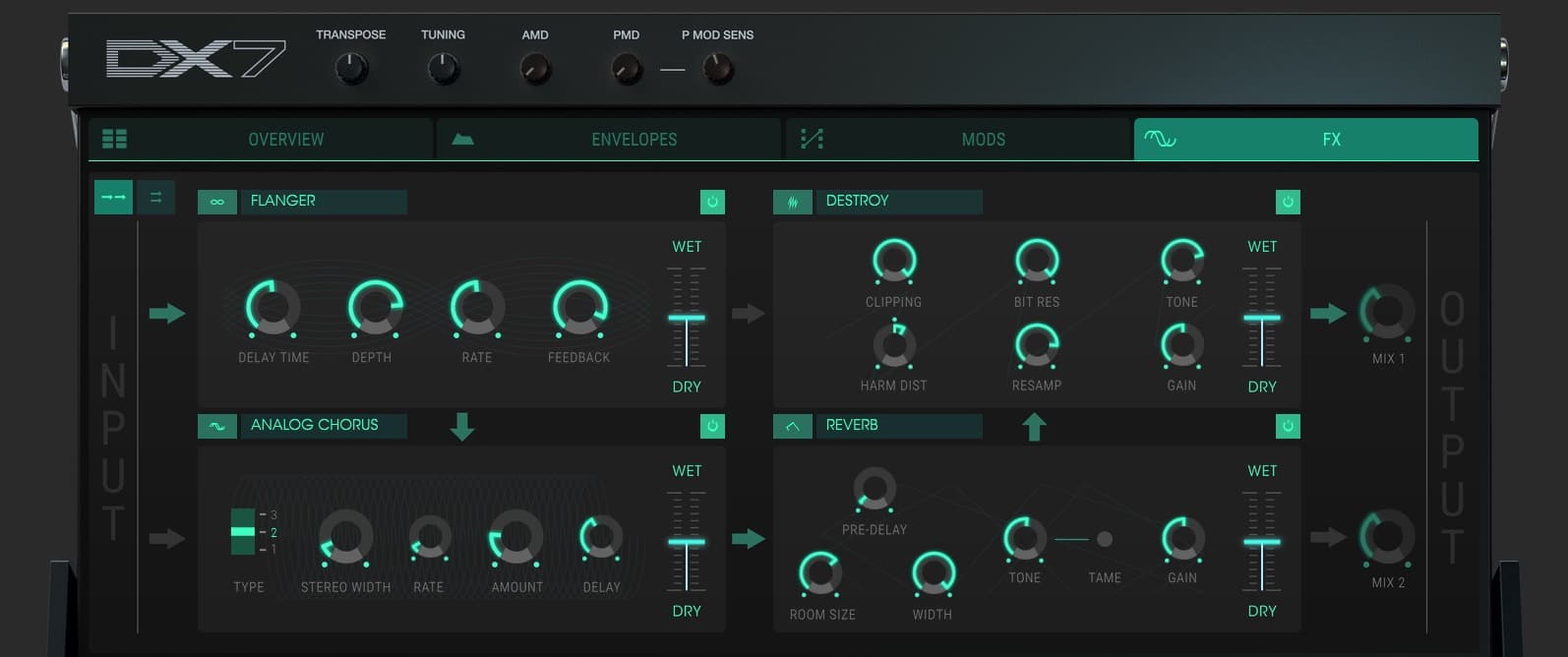Click the Destroy Clipping knob
1568x657 pixels.
pyautogui.click(x=894, y=261)
